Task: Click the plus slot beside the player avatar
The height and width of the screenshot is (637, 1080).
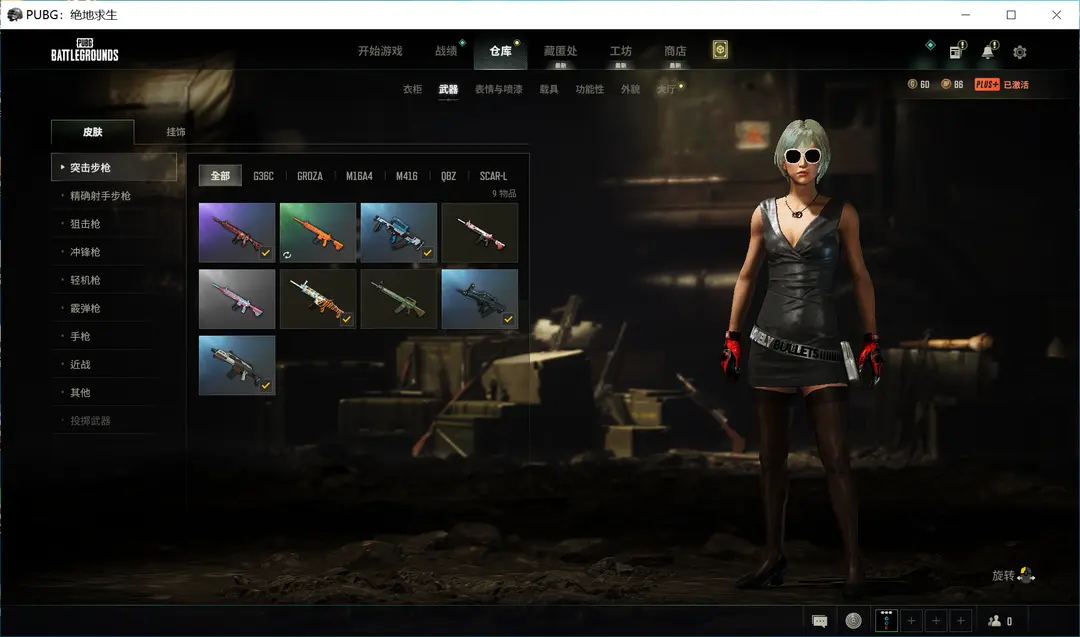Action: pos(911,620)
